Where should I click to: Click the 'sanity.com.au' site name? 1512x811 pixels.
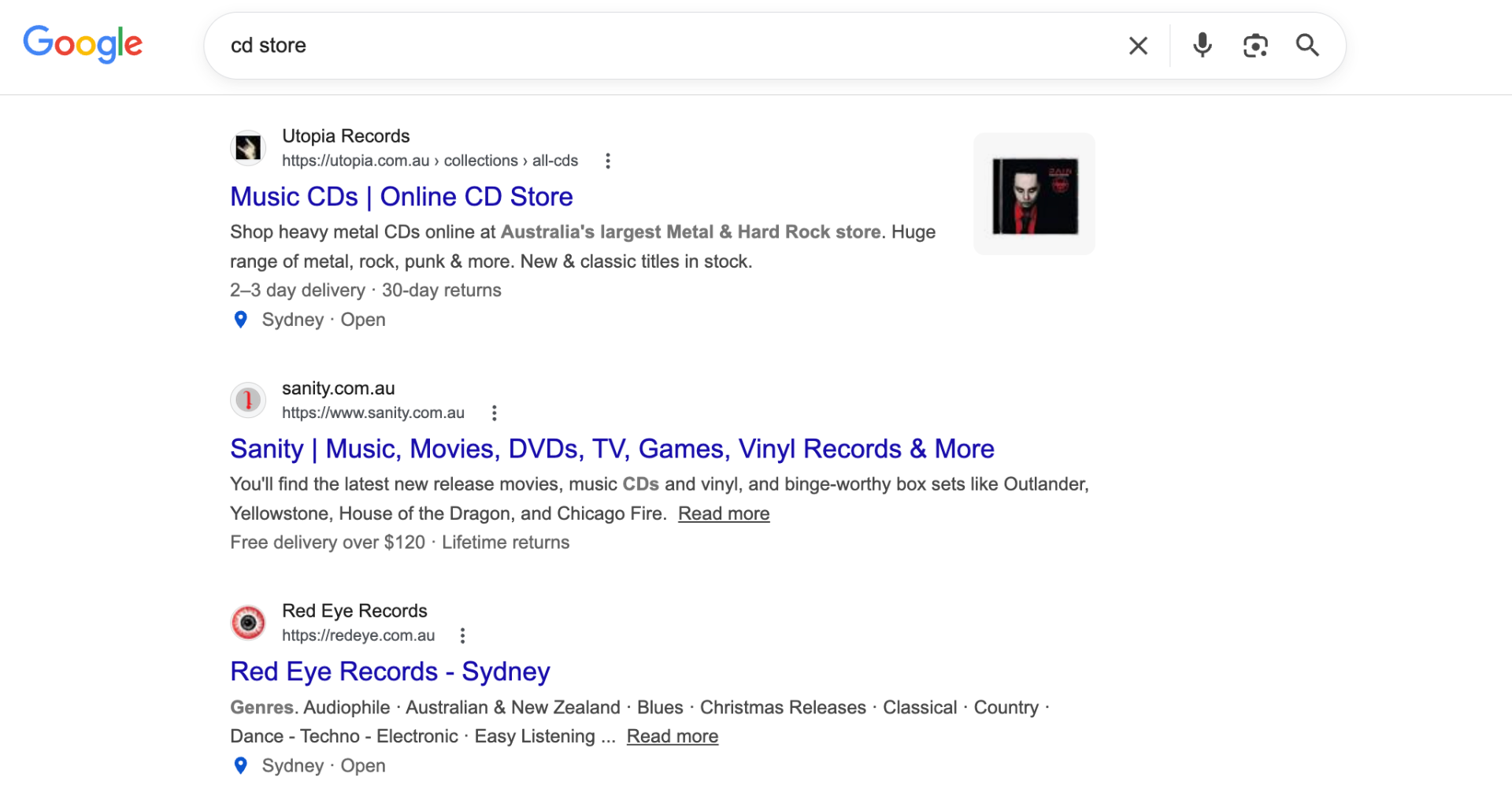pos(339,388)
